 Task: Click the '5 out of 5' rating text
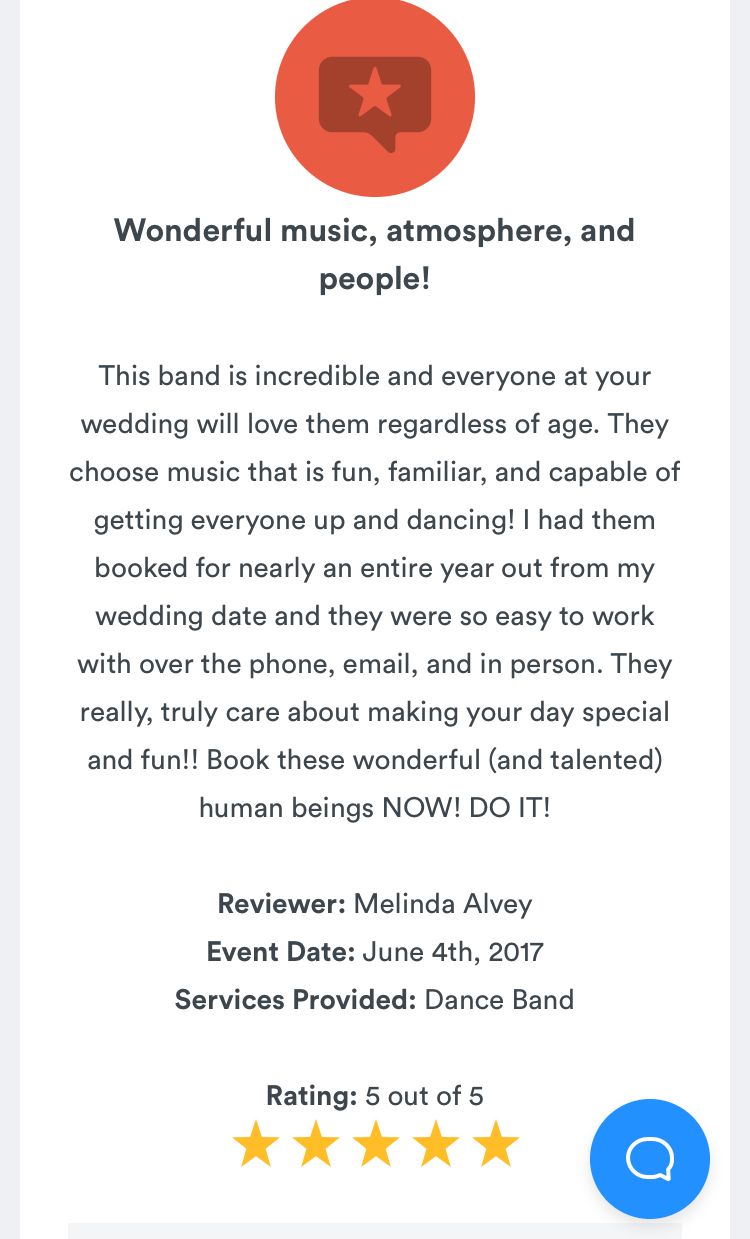(x=424, y=1096)
